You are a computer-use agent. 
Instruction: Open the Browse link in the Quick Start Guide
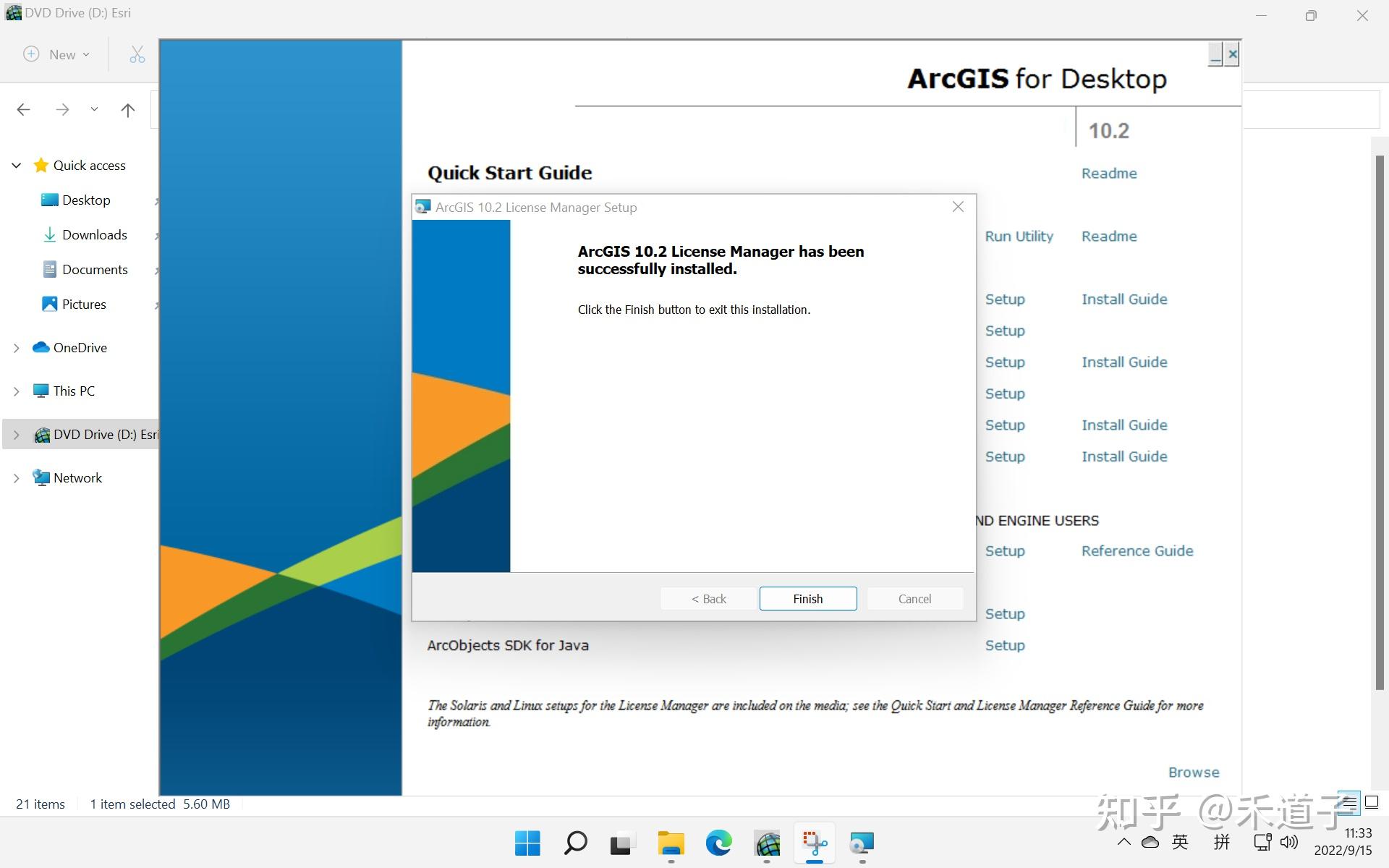click(1193, 772)
